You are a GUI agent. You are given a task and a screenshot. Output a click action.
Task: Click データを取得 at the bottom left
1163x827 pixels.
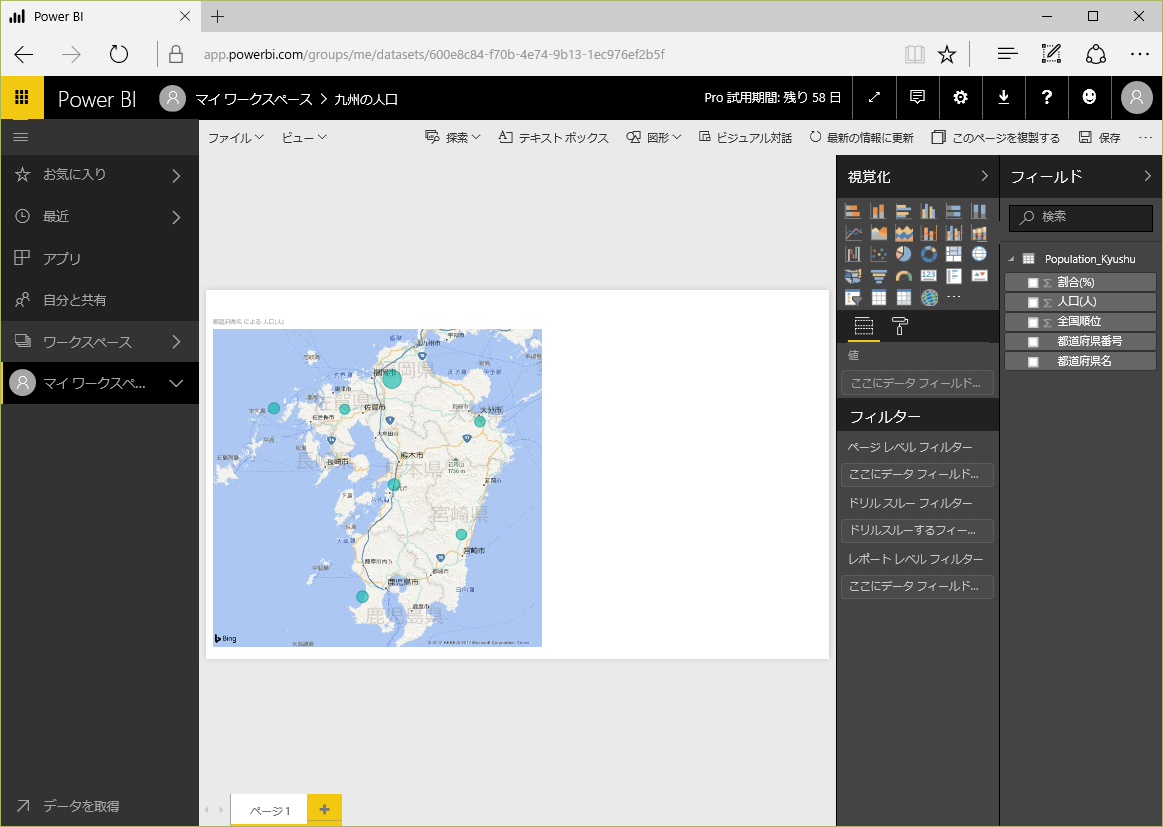point(80,806)
